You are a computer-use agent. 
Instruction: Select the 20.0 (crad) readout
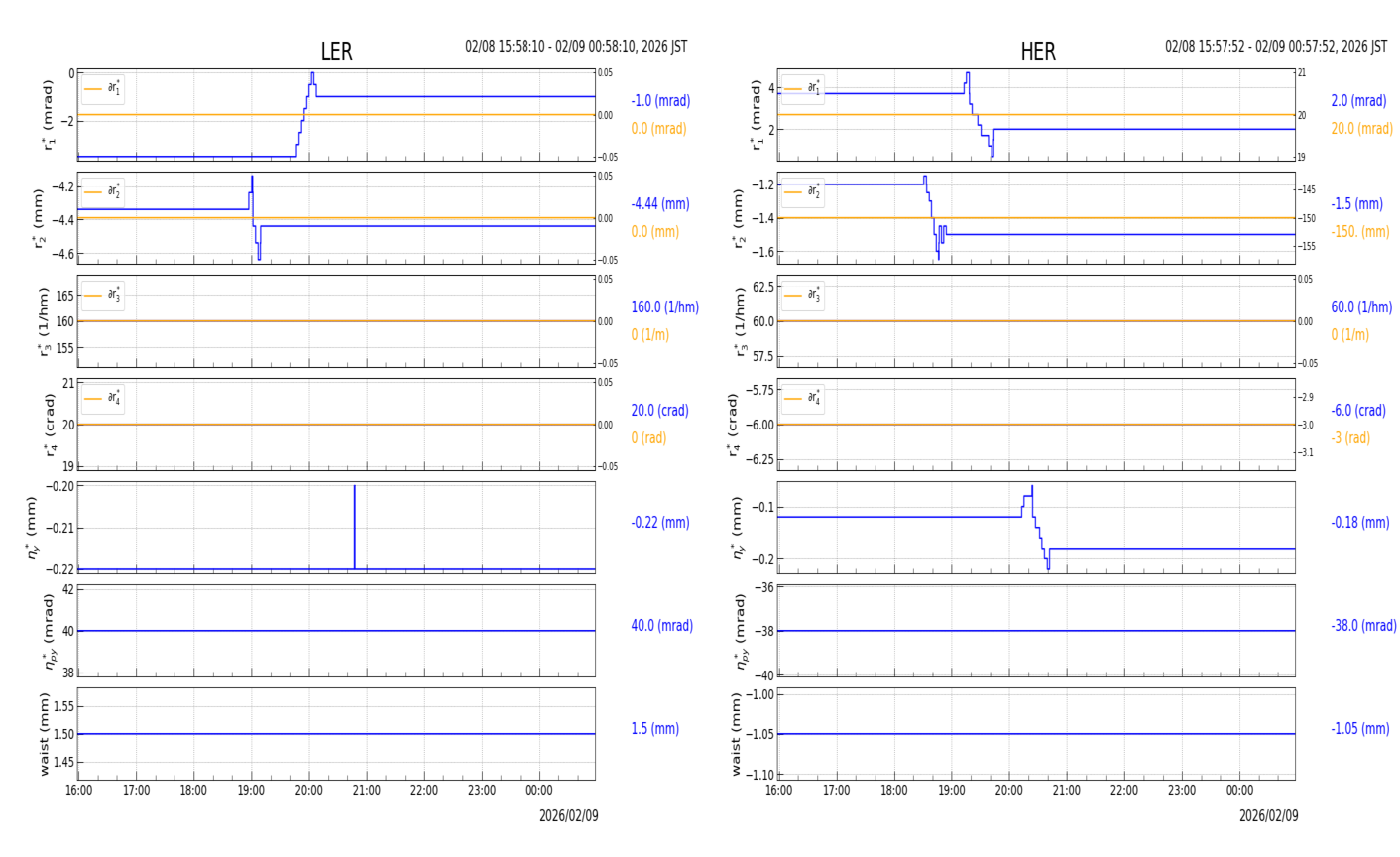tap(661, 411)
